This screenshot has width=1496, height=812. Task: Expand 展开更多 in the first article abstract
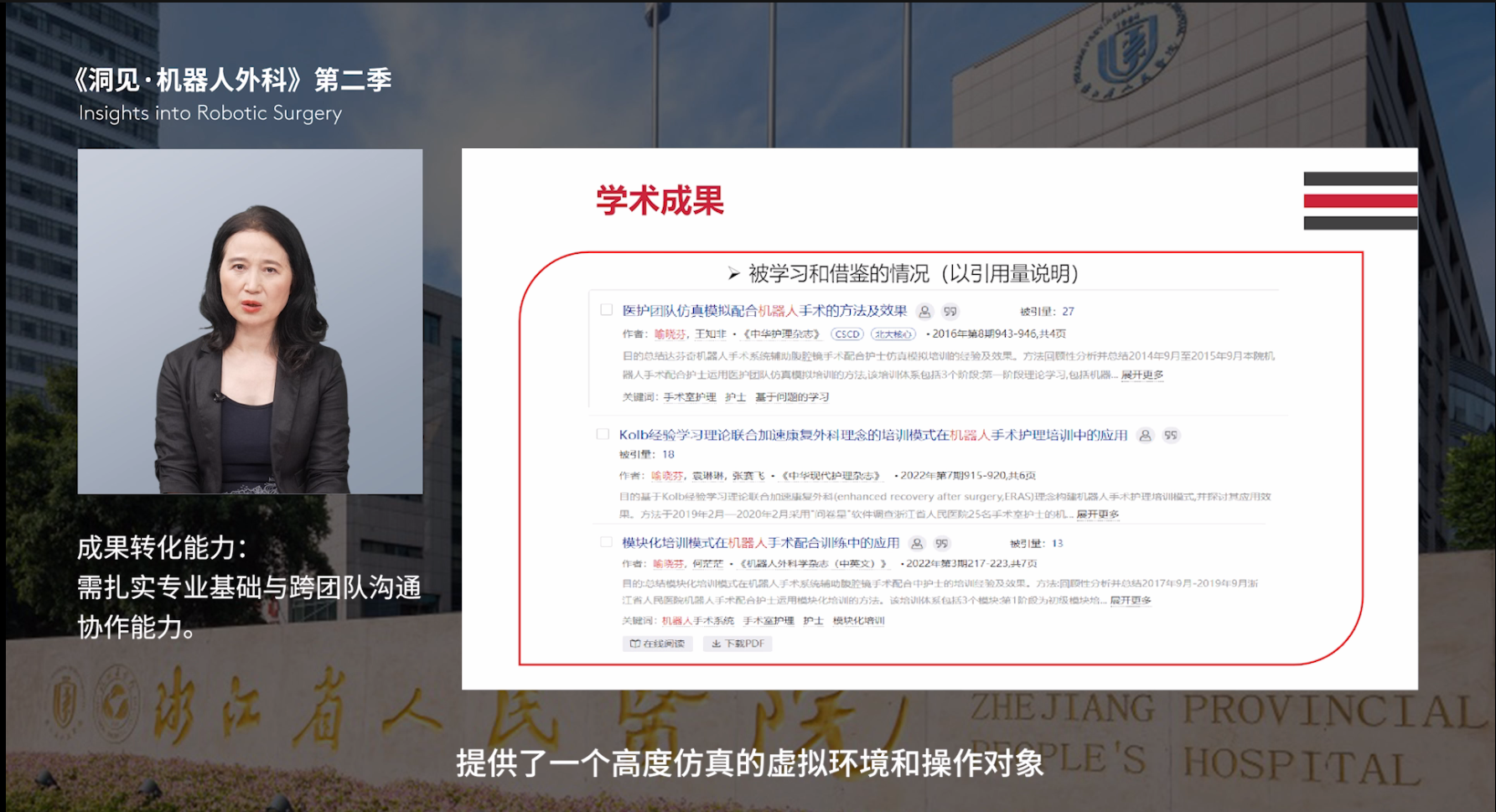point(1142,375)
